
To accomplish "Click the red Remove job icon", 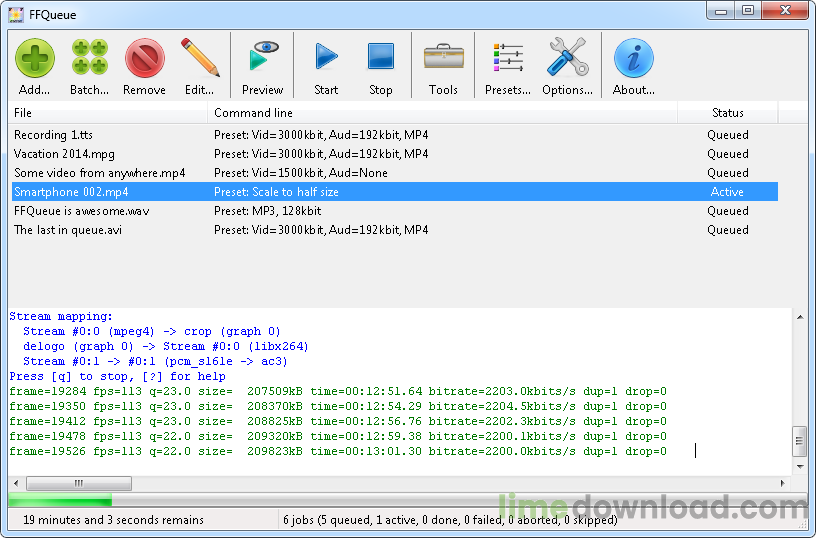I will [144, 60].
